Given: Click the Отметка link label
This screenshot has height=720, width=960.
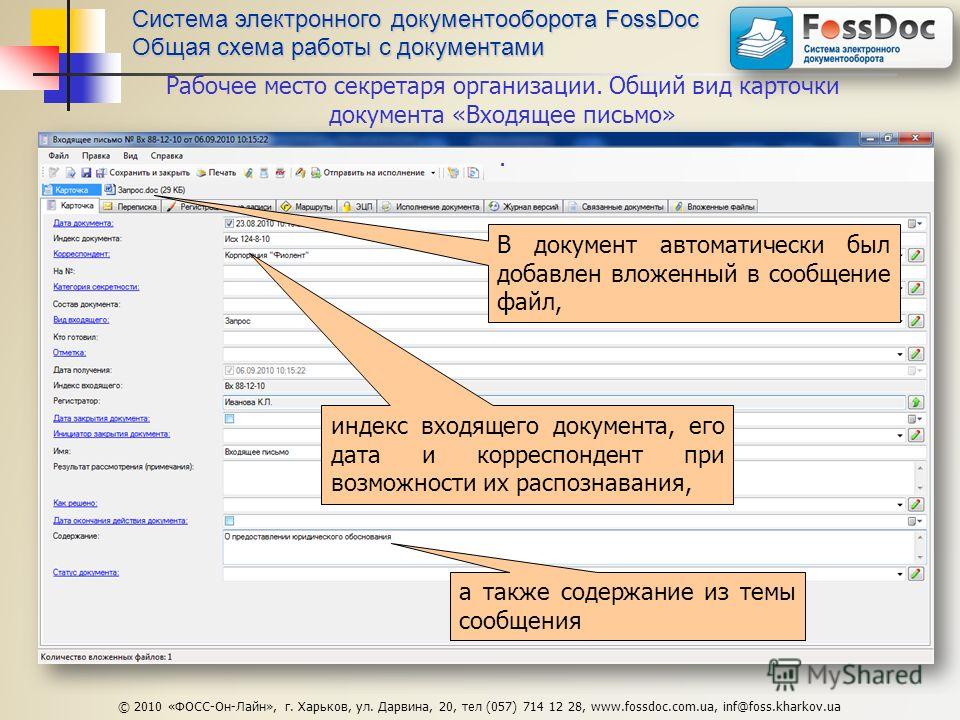Looking at the screenshot, I should coord(69,353).
